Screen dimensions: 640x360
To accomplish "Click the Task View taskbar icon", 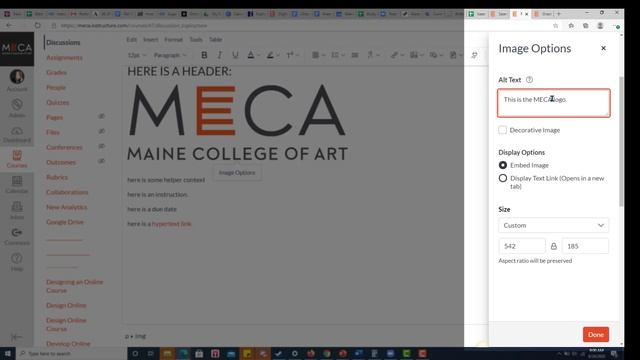I will 151,353.
